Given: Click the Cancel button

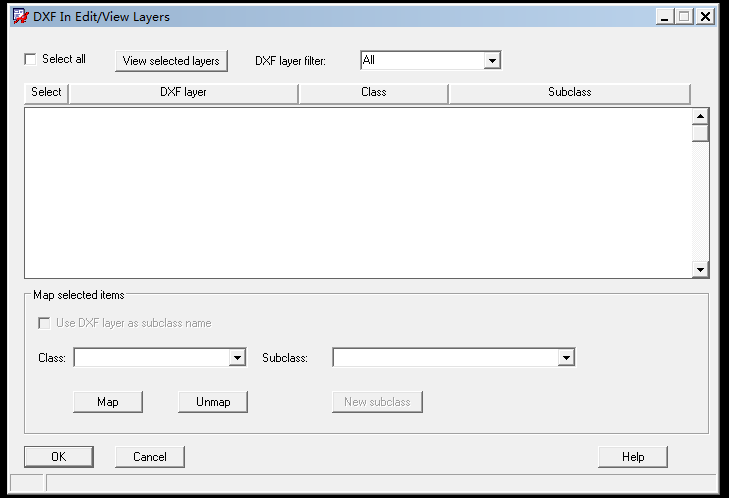Looking at the screenshot, I should pyautogui.click(x=150, y=457).
